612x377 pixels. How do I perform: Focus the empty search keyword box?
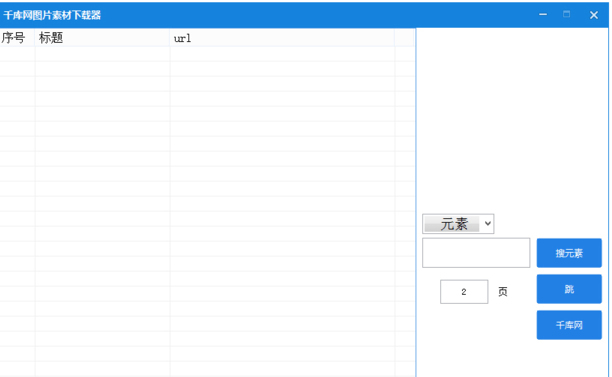(x=476, y=253)
